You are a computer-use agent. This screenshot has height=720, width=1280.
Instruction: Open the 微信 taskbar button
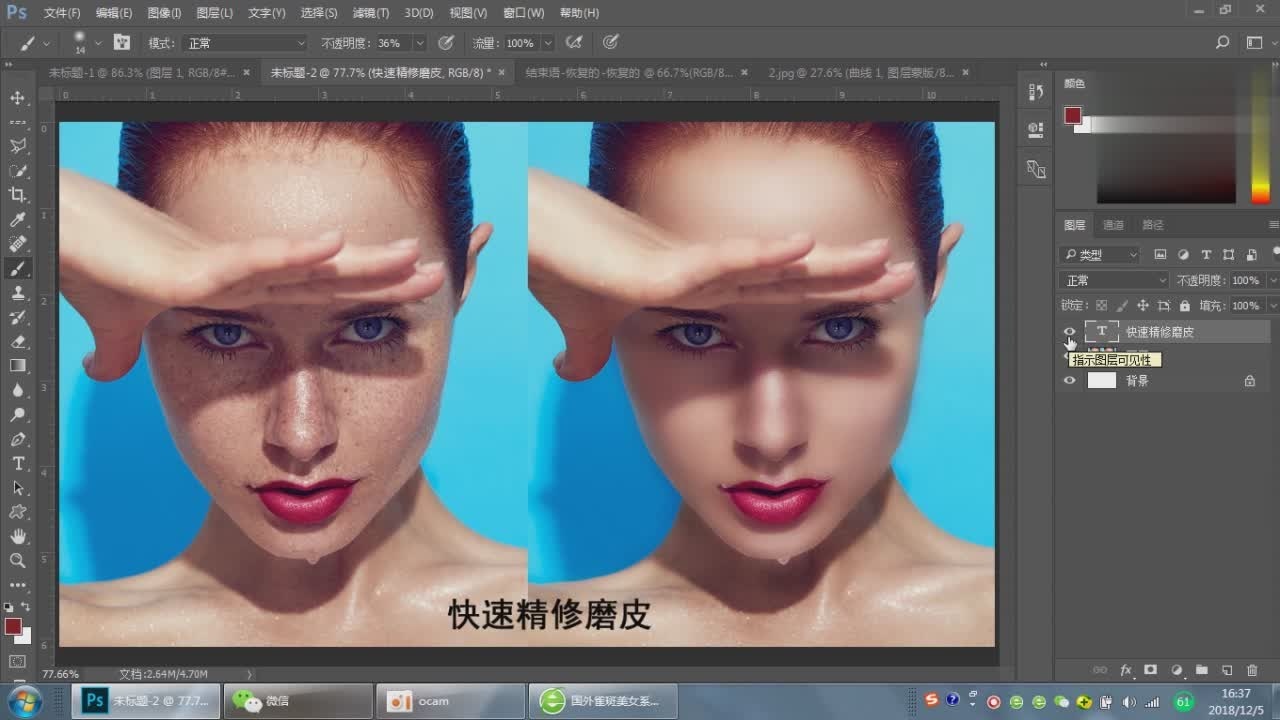coord(296,701)
